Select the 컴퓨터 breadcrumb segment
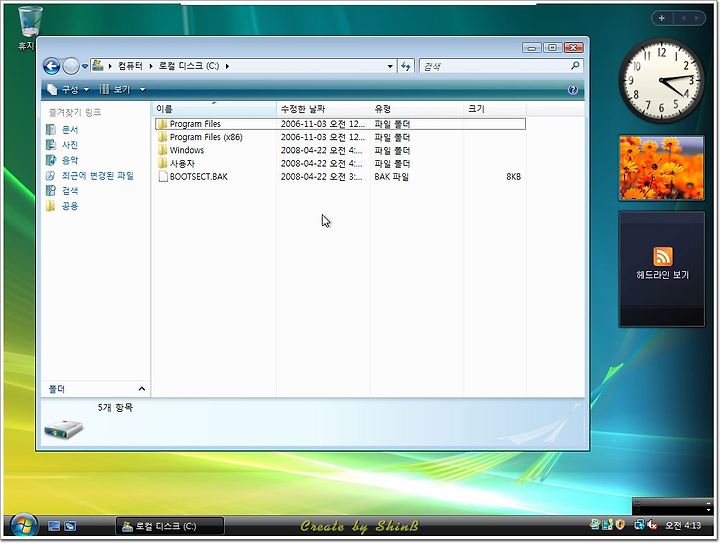This screenshot has width=720, height=543. click(x=130, y=66)
